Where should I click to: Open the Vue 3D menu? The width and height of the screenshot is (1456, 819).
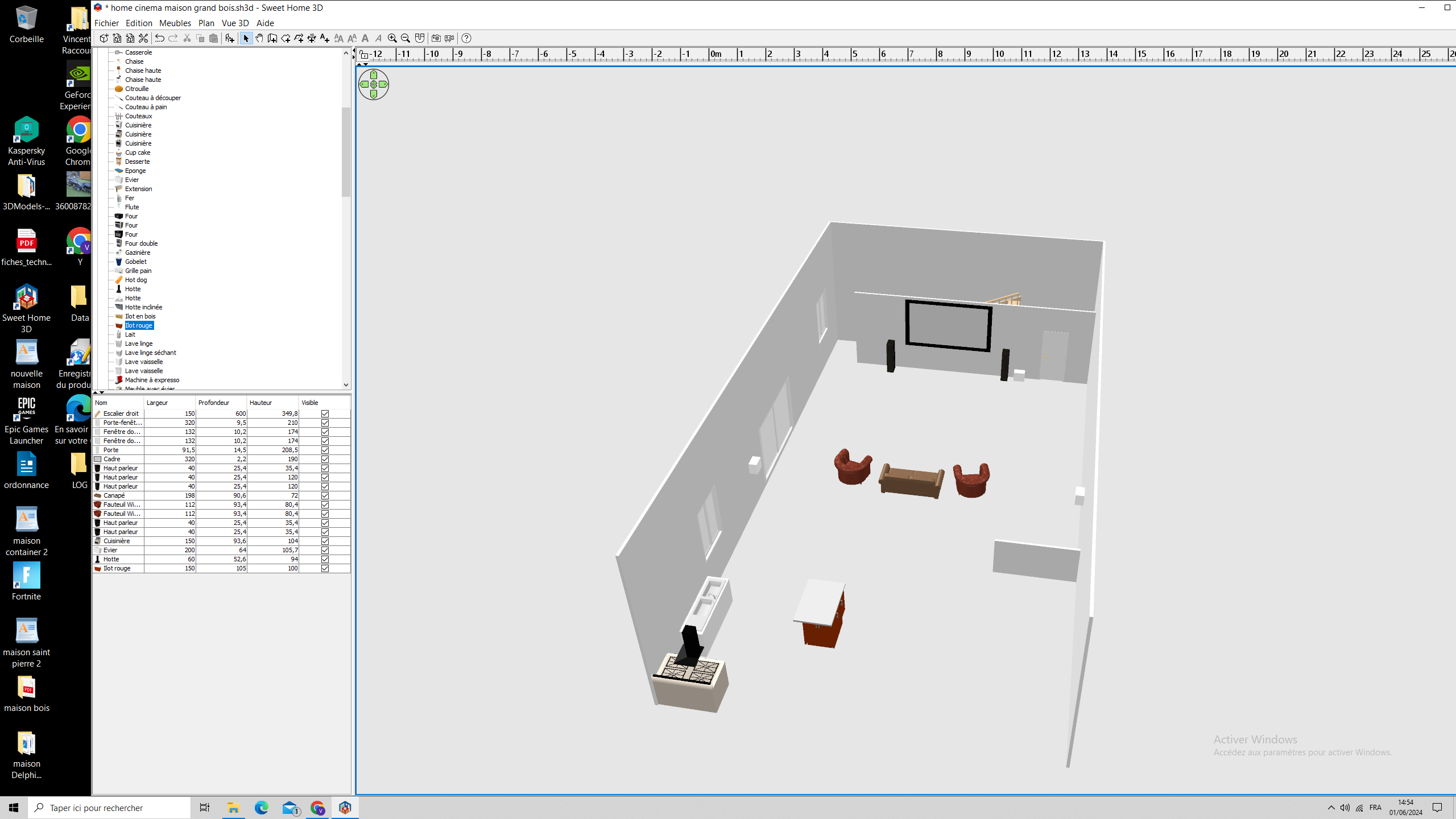235,23
